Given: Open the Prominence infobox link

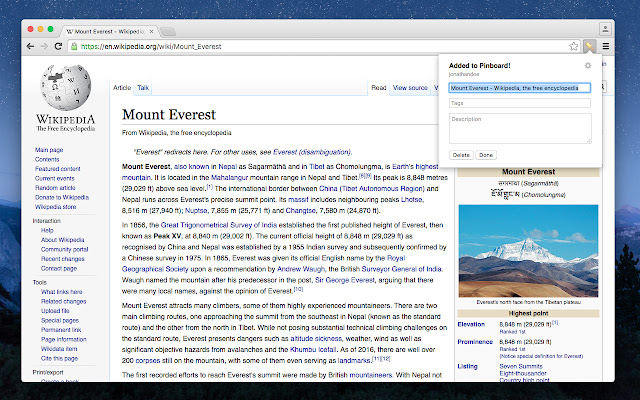Looking at the screenshot, I should pos(475,342).
